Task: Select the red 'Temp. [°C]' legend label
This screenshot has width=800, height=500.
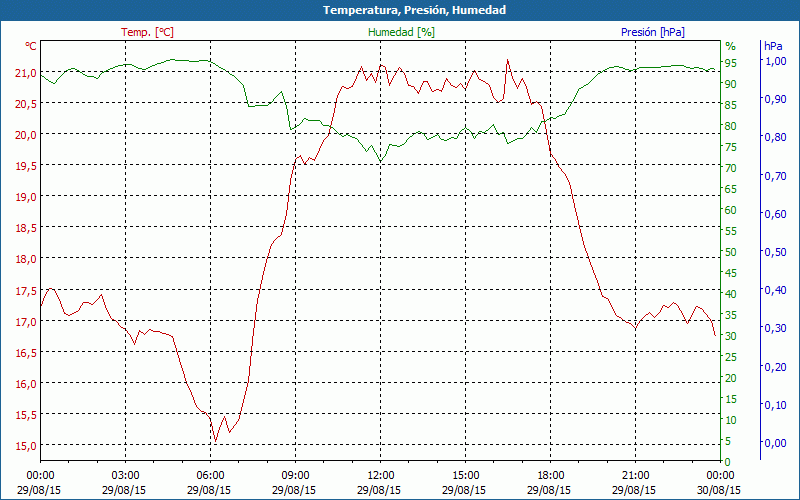Action: click(147, 32)
